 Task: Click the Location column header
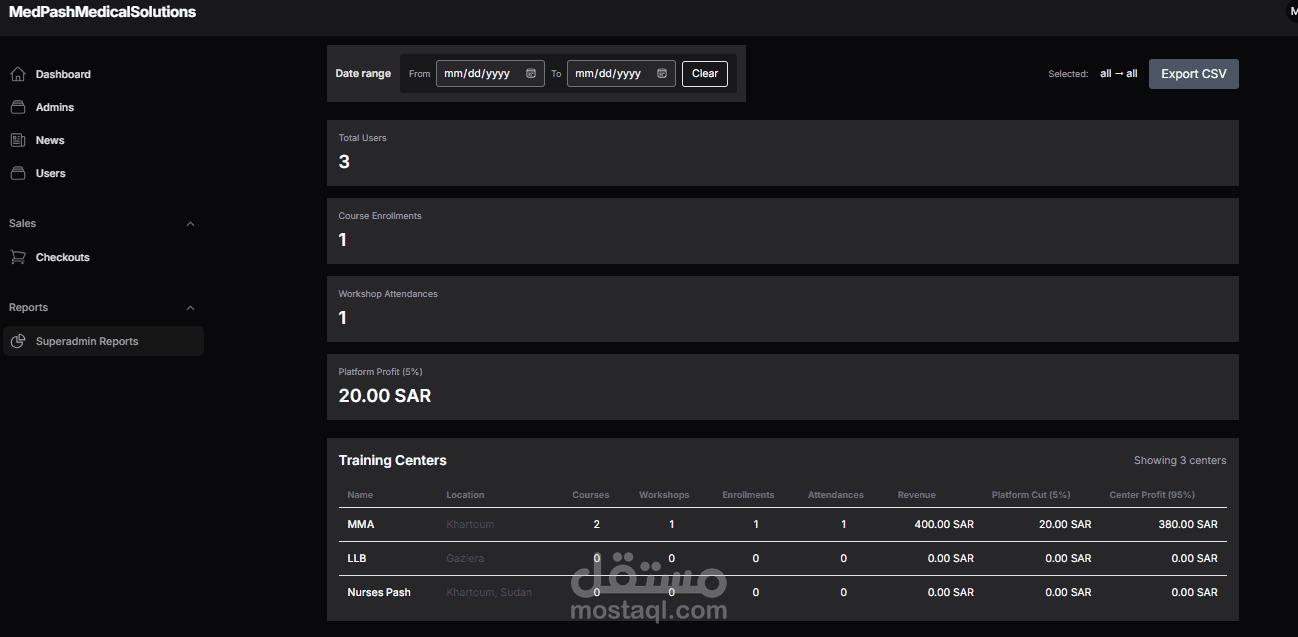coord(465,495)
